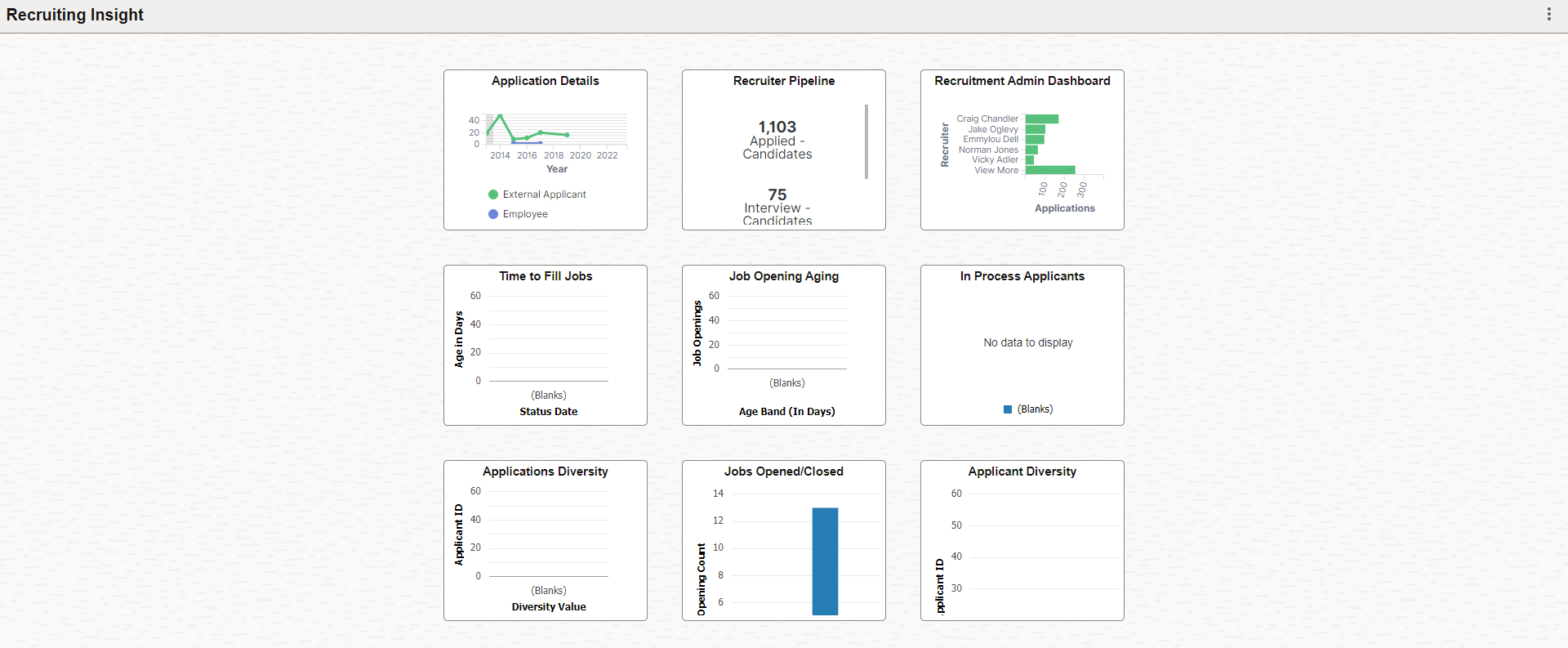Viewport: 1568px width, 648px height.
Task: Click the 'View More' recruiter label
Action: tap(996, 170)
